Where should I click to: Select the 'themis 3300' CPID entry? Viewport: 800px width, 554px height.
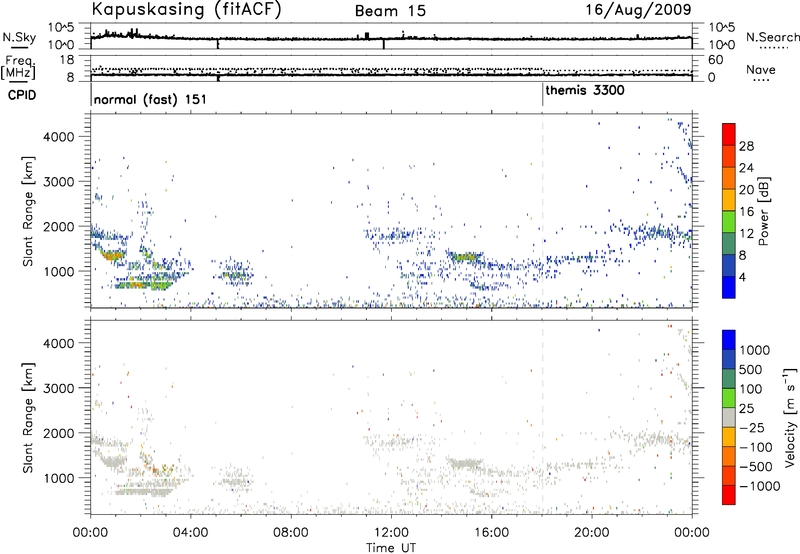585,90
